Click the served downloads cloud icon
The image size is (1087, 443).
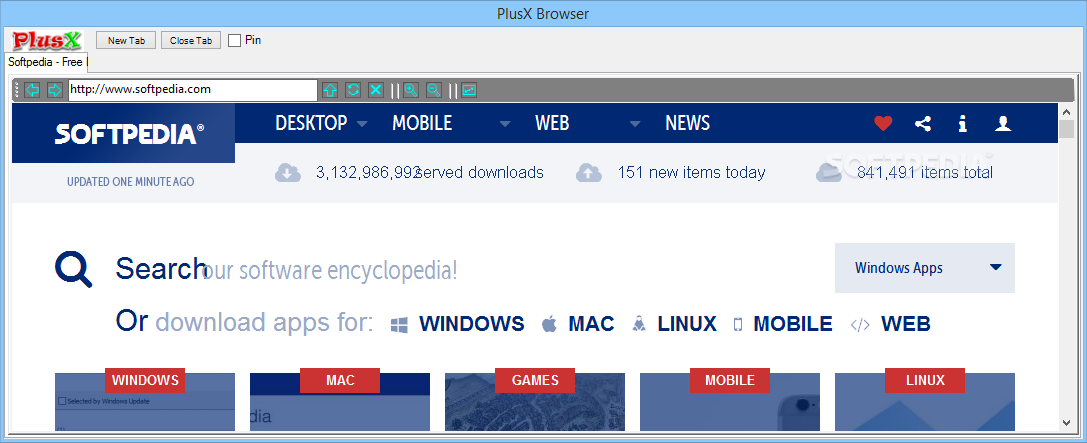[288, 173]
